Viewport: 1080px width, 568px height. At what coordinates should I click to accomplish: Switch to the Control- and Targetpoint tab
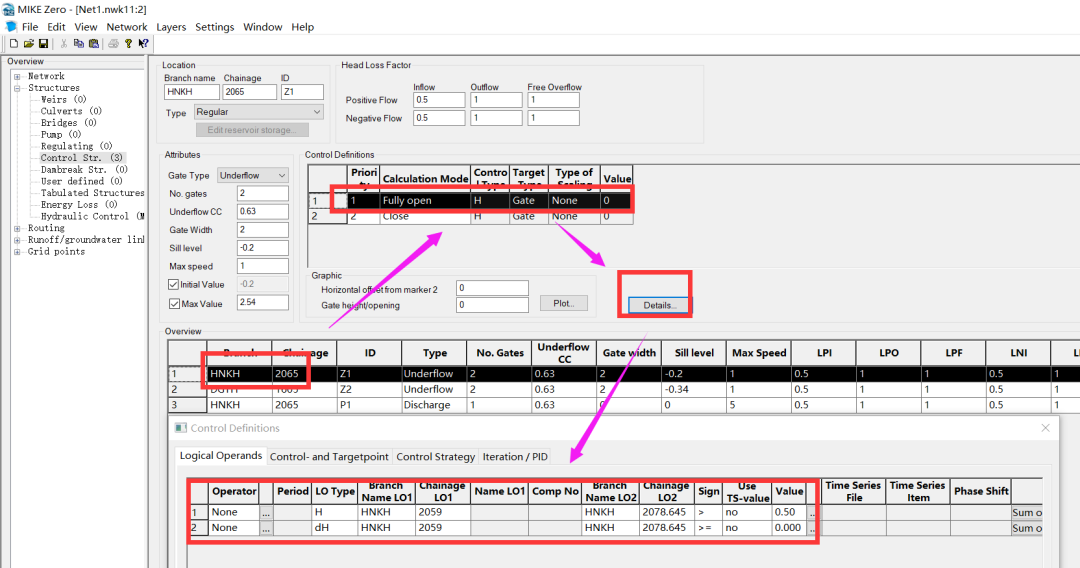pyautogui.click(x=329, y=456)
